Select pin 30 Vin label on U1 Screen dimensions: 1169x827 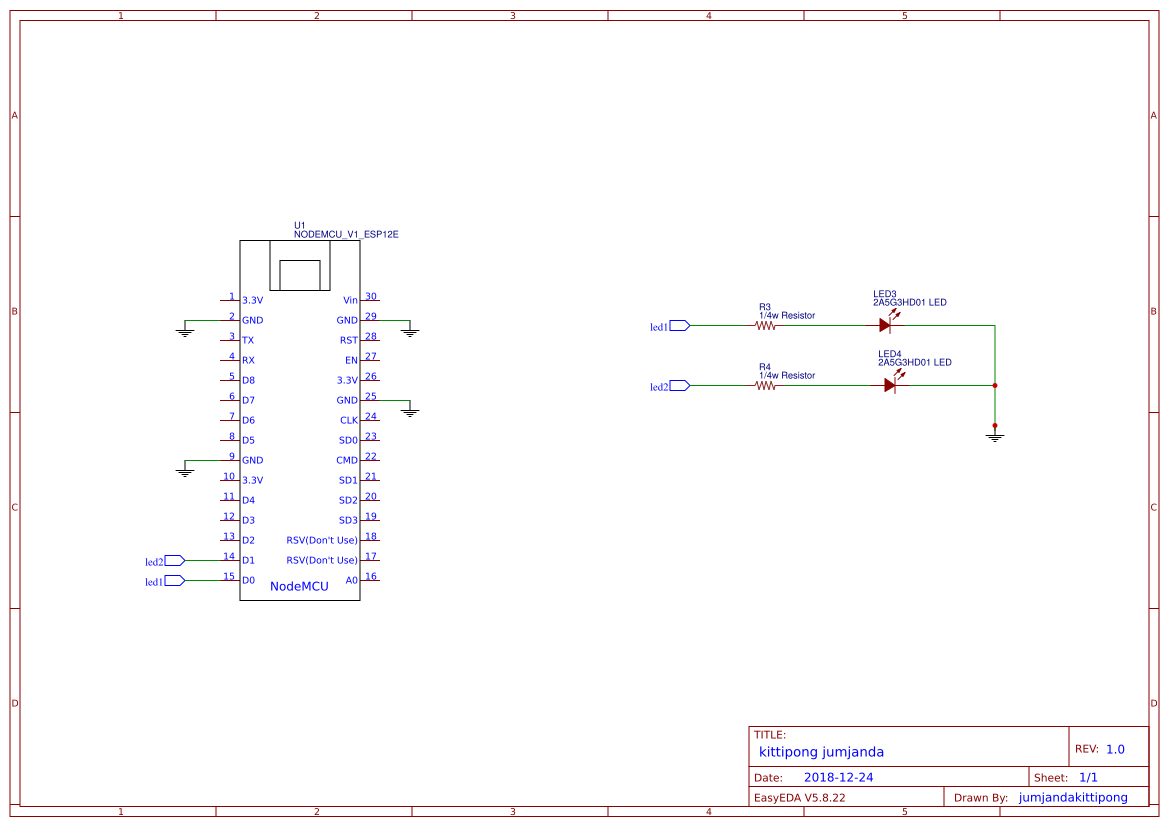pos(348,299)
